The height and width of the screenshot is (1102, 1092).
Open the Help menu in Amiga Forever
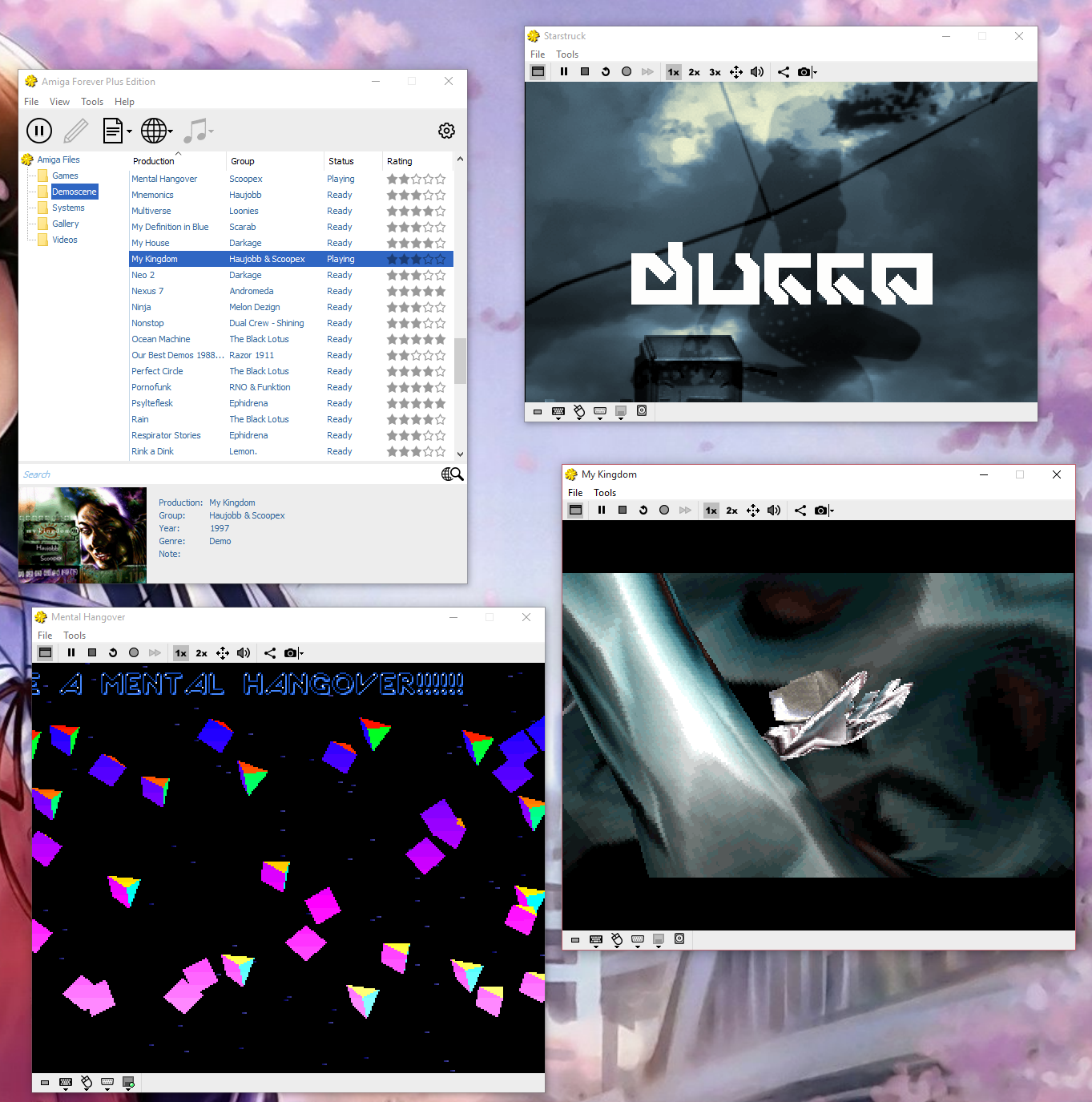(124, 102)
